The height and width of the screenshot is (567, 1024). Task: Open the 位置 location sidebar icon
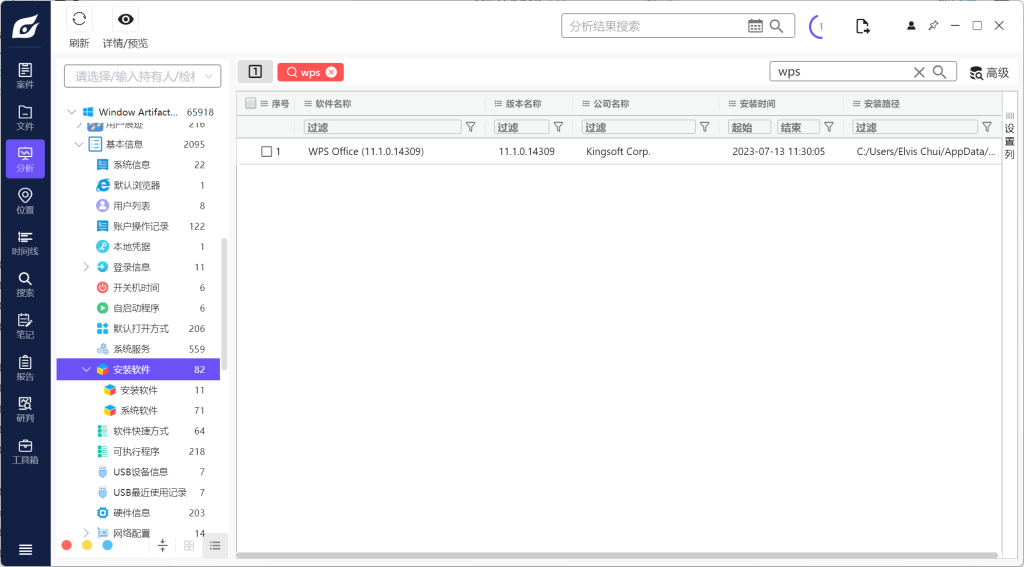(x=25, y=201)
